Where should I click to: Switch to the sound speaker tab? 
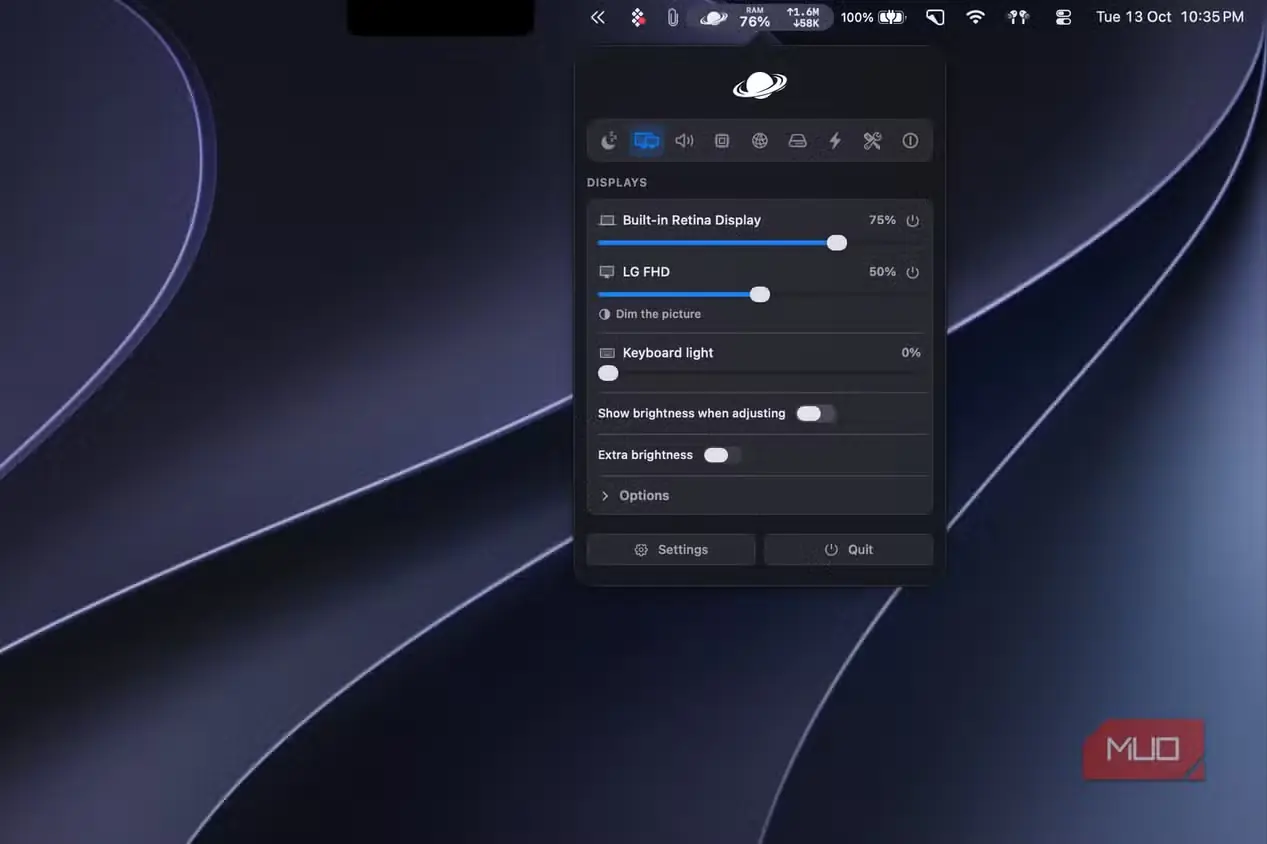click(684, 141)
